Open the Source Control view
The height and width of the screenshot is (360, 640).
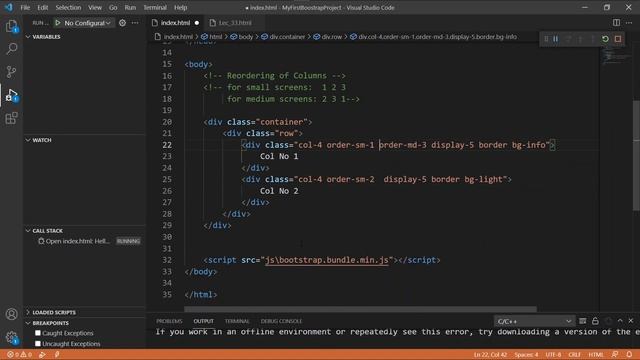click(11, 72)
